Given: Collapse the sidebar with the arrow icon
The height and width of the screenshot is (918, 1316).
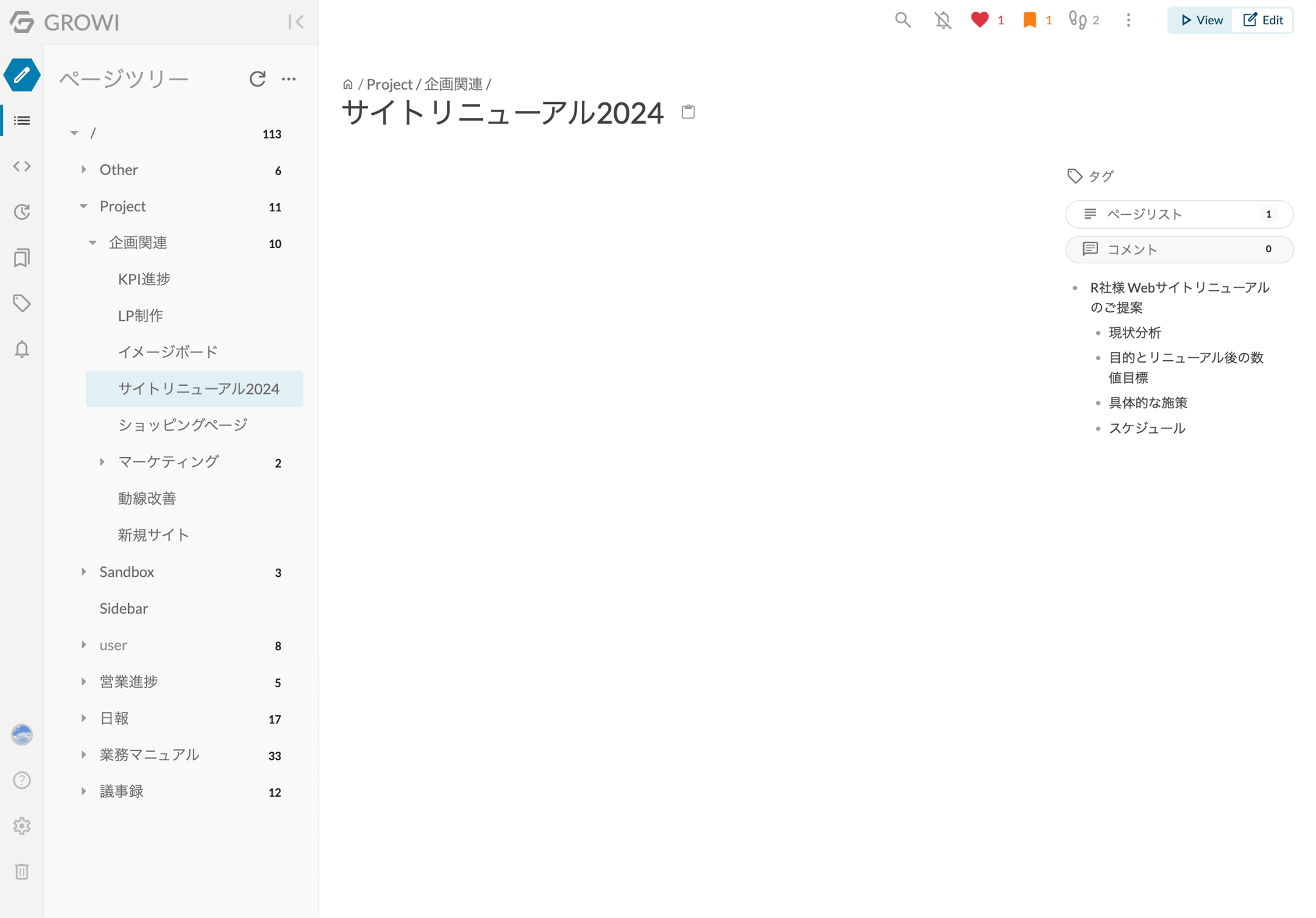Looking at the screenshot, I should click(296, 22).
